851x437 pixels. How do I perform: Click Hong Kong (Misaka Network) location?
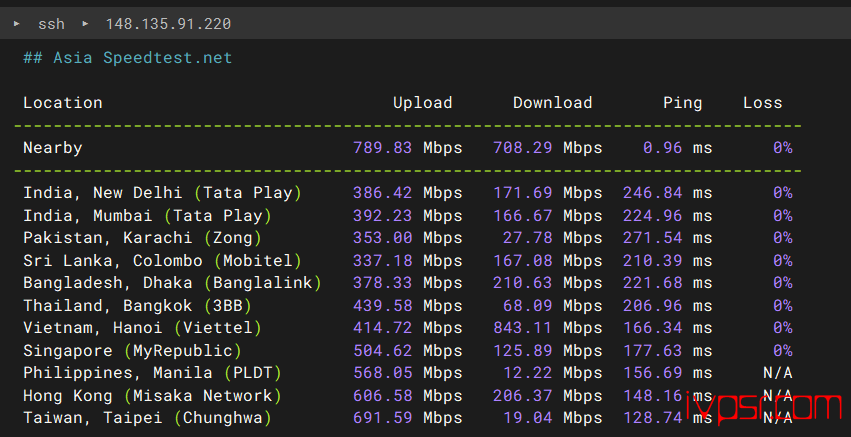pyautogui.click(x=152, y=396)
